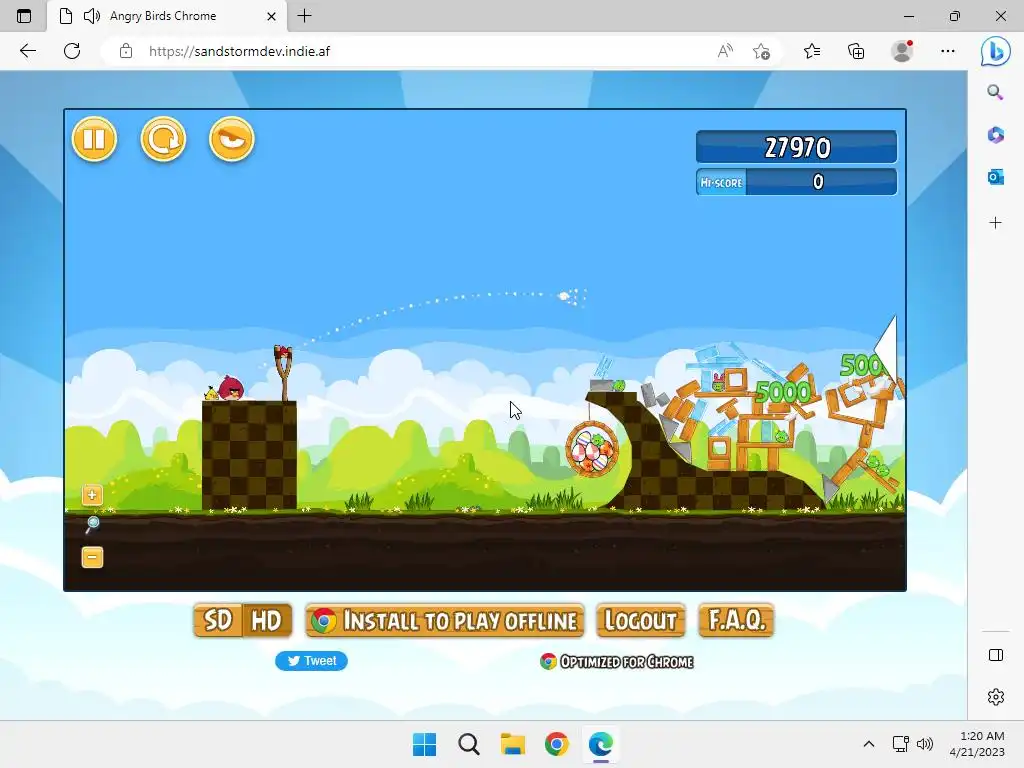Click the Hi-Score panel
Screen dimensions: 1024x768
[x=797, y=182]
